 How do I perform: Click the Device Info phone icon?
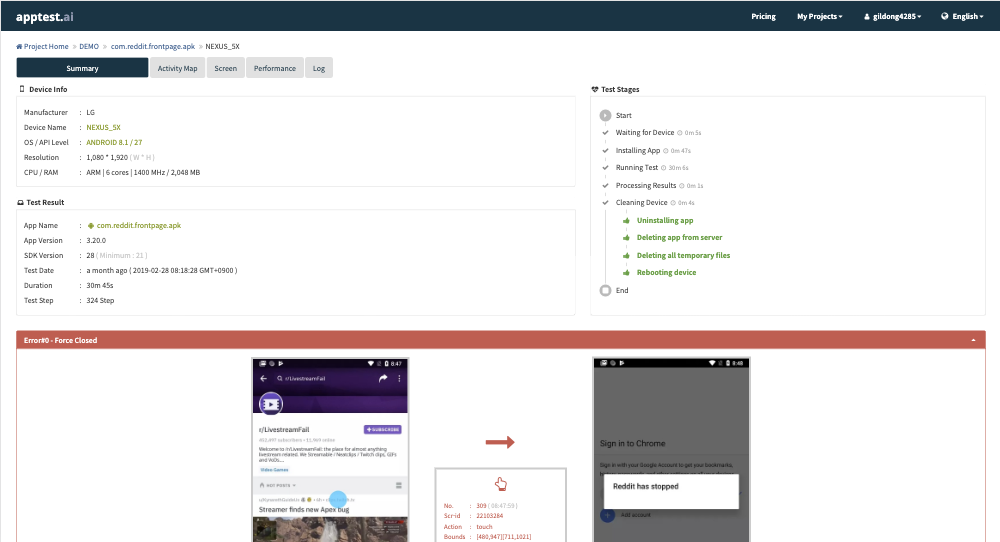coord(22,89)
